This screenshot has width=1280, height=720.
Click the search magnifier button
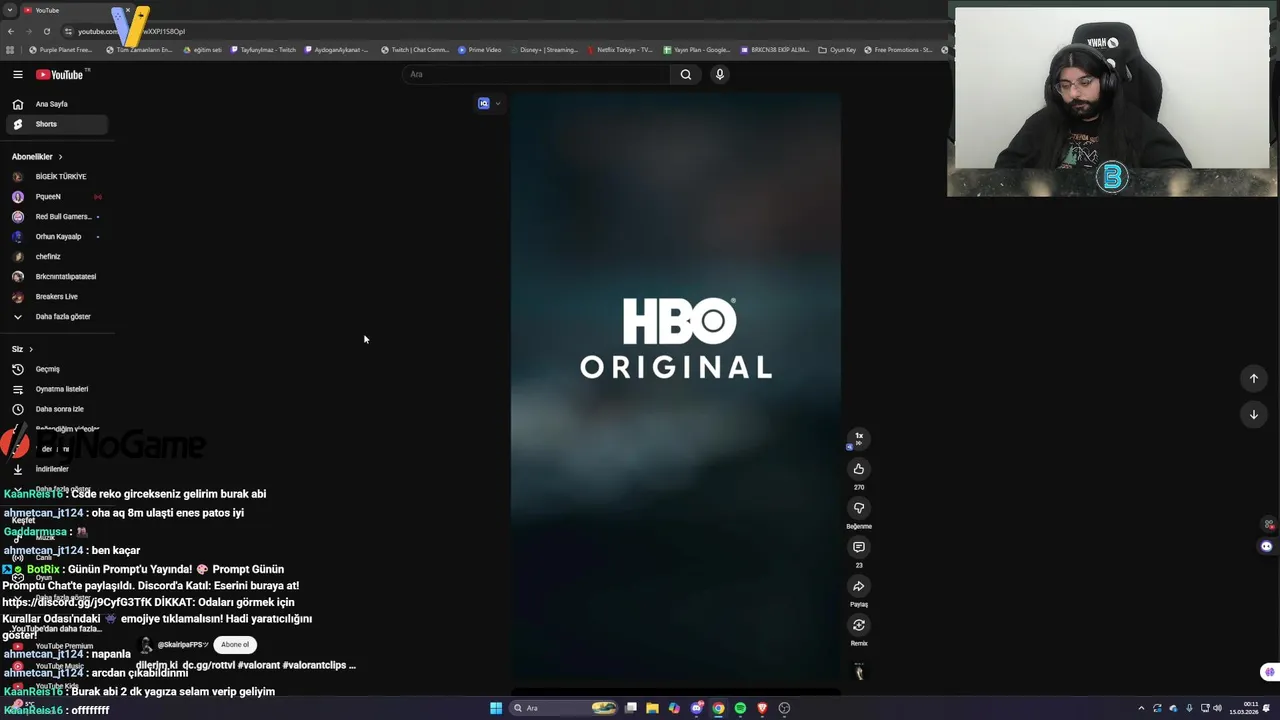click(686, 74)
